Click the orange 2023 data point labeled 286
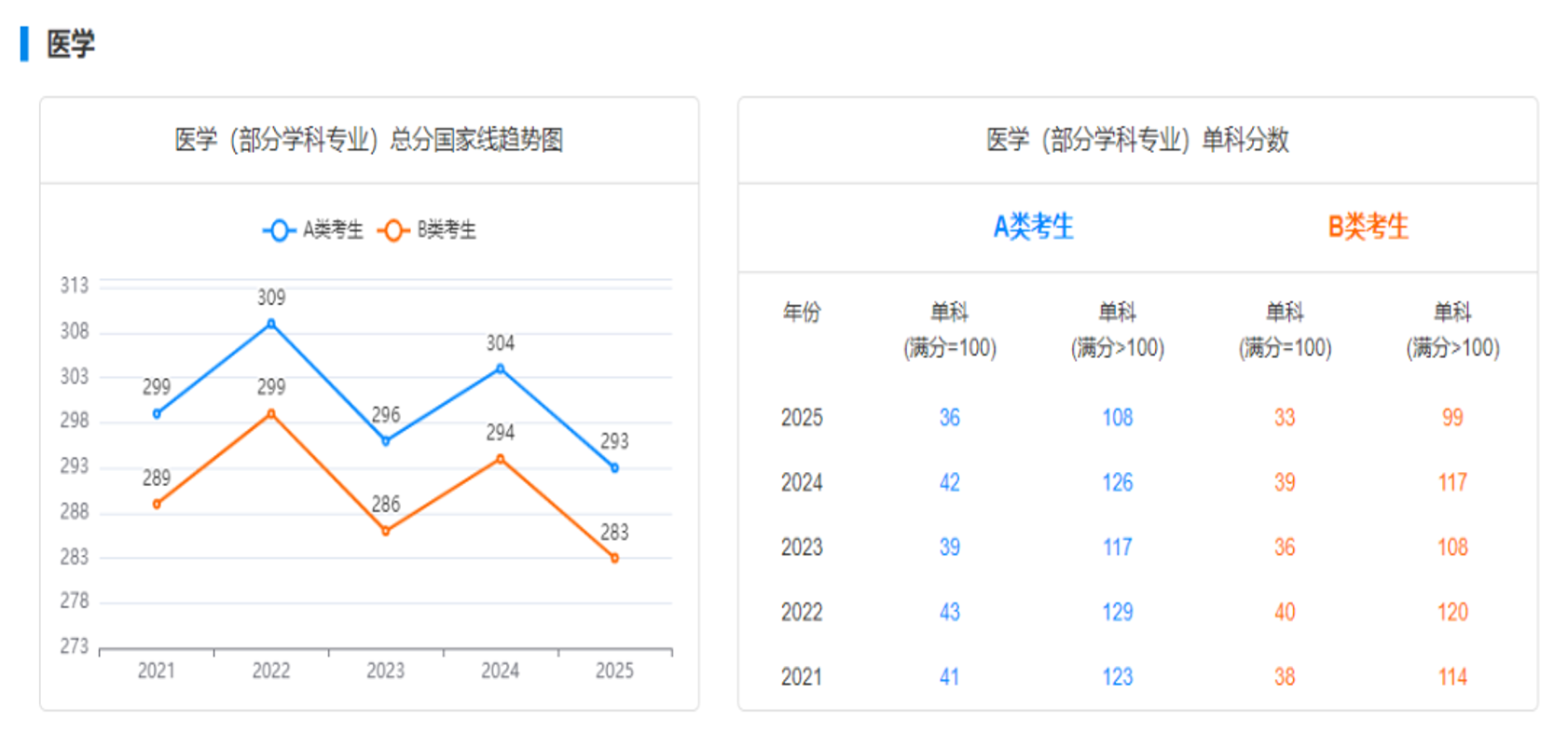The image size is (1568, 735). click(386, 531)
